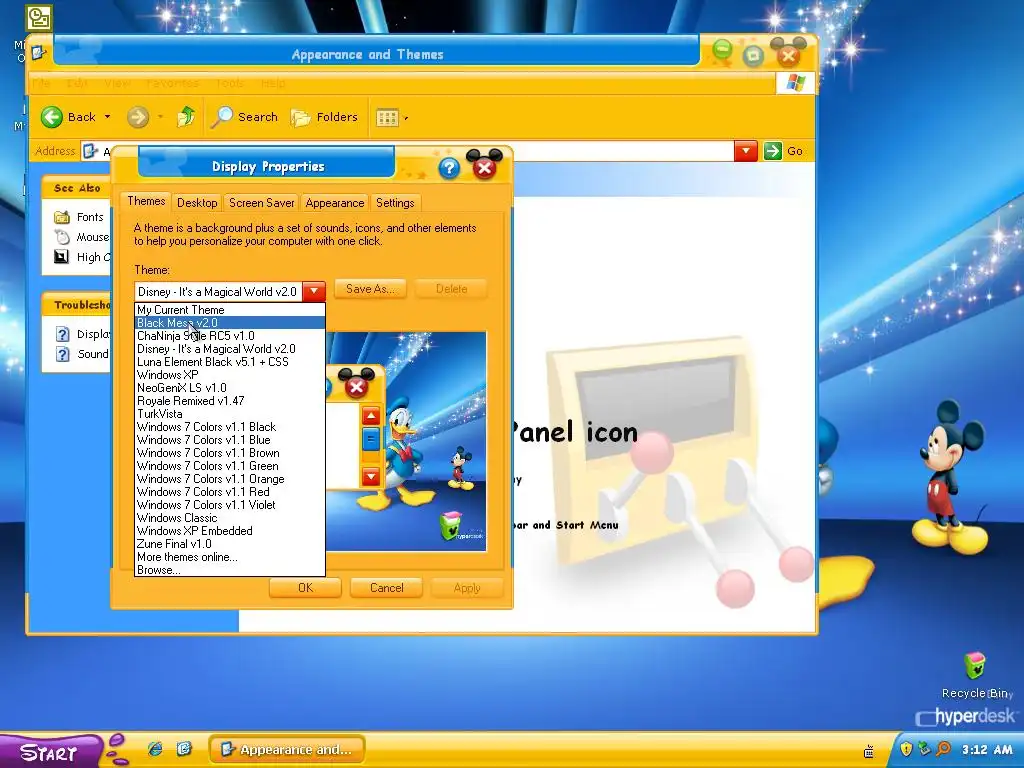Click OK in Display Properties
The width and height of the screenshot is (1024, 768).
pyautogui.click(x=305, y=588)
